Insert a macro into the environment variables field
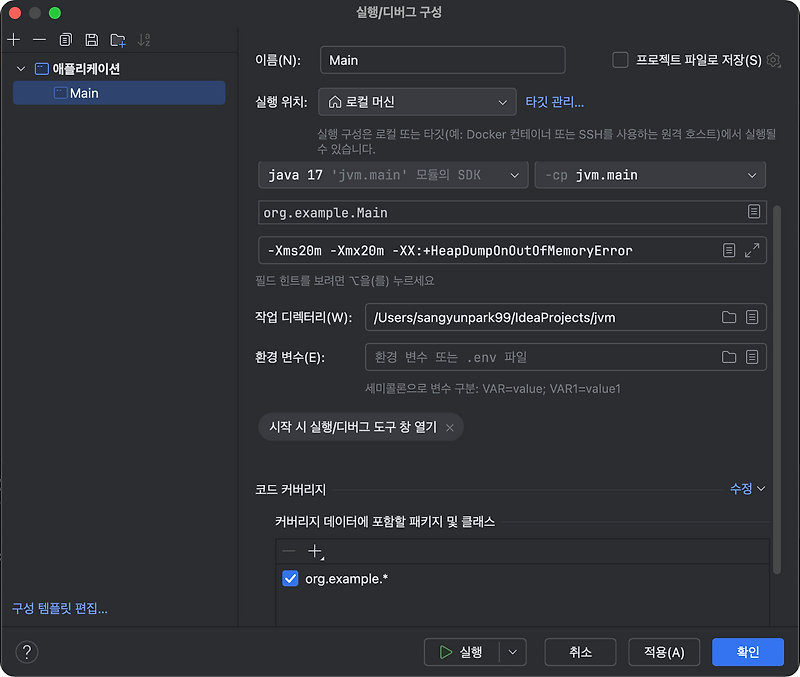 point(753,357)
